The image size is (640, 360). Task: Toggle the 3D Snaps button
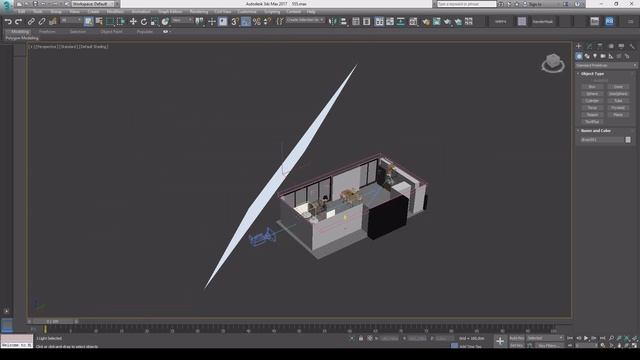(x=235, y=22)
